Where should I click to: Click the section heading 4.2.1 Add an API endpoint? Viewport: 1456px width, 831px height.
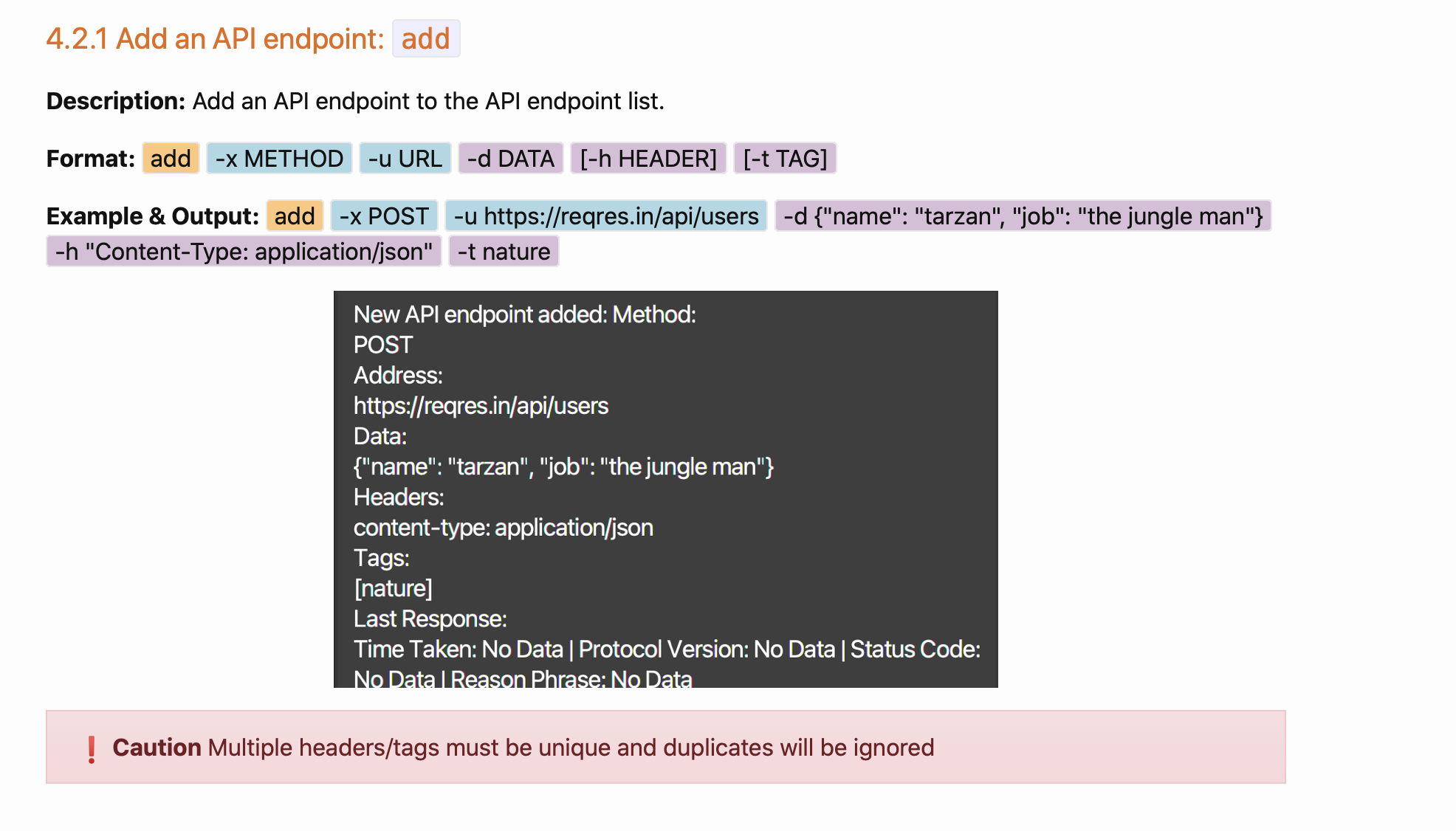coord(214,38)
